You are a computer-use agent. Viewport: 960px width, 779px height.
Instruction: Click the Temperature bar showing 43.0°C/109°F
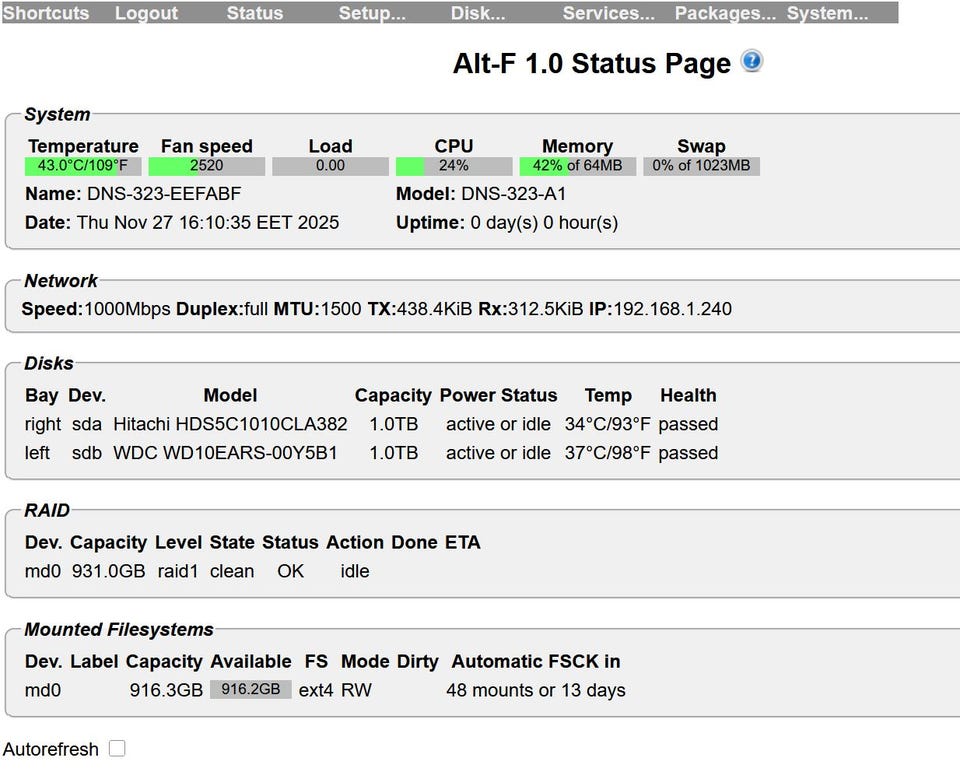[83, 166]
